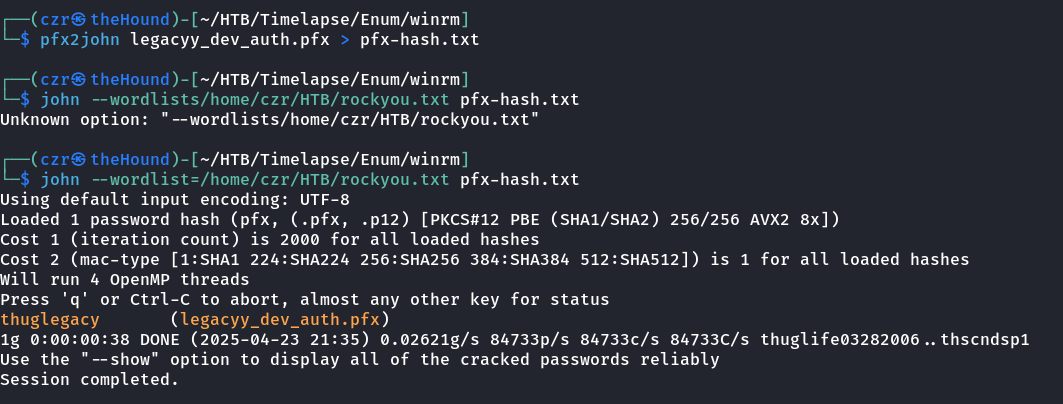The height and width of the screenshot is (404, 1063).
Task: Click the "Loaded 1 password hash" line
Action: click(420, 220)
